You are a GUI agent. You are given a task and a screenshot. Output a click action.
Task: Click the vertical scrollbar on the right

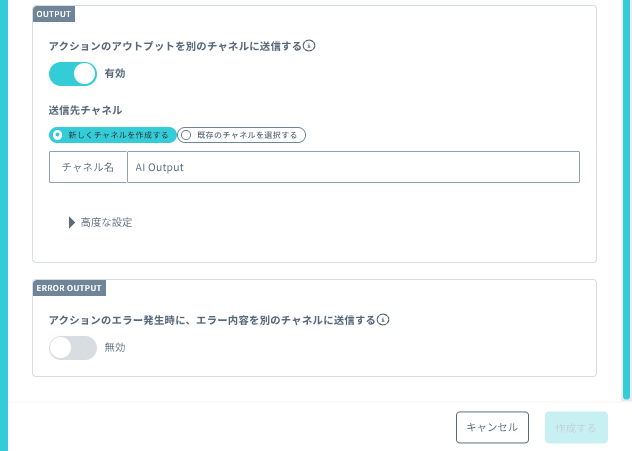click(626, 200)
